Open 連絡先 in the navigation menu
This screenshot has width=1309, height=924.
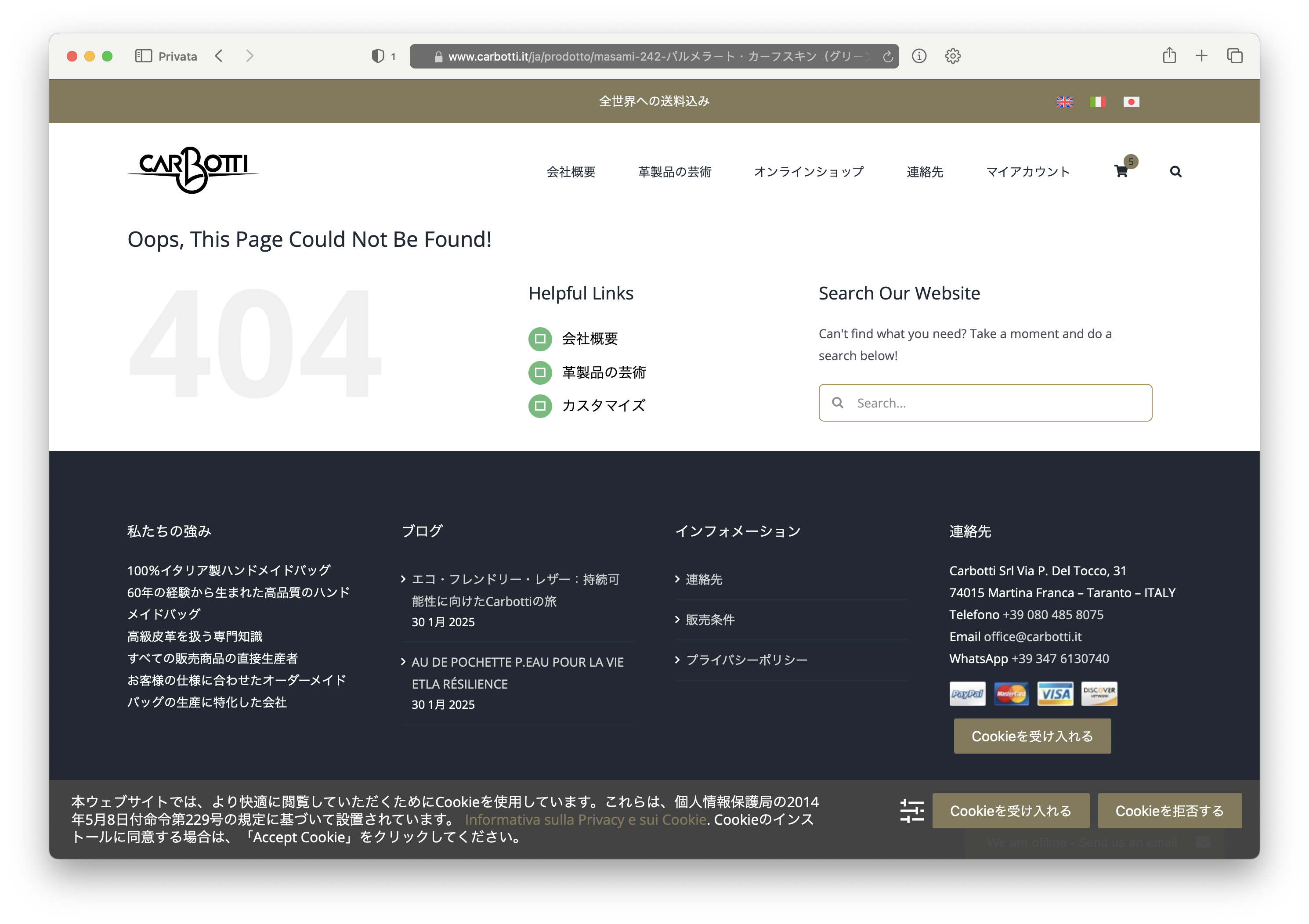coord(925,172)
